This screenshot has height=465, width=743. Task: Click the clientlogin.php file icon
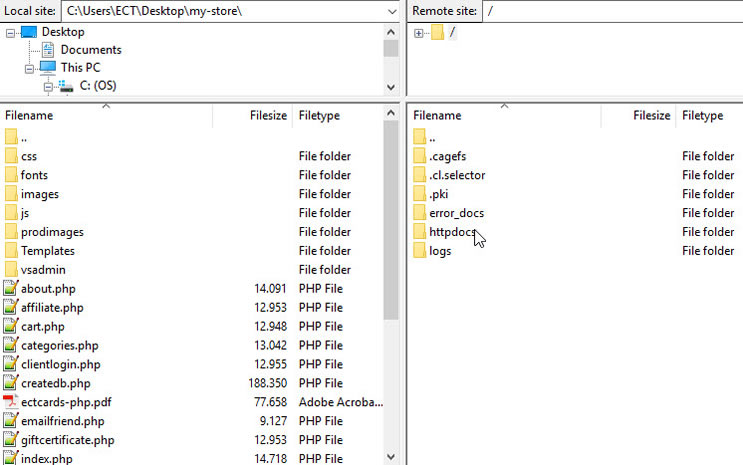coord(11,364)
